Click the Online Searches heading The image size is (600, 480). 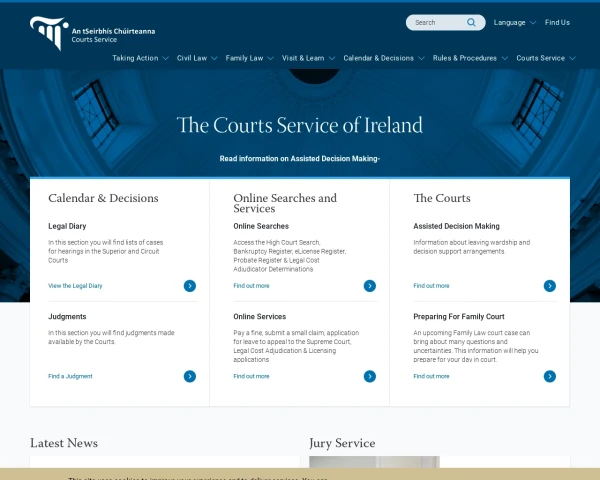coord(261,226)
